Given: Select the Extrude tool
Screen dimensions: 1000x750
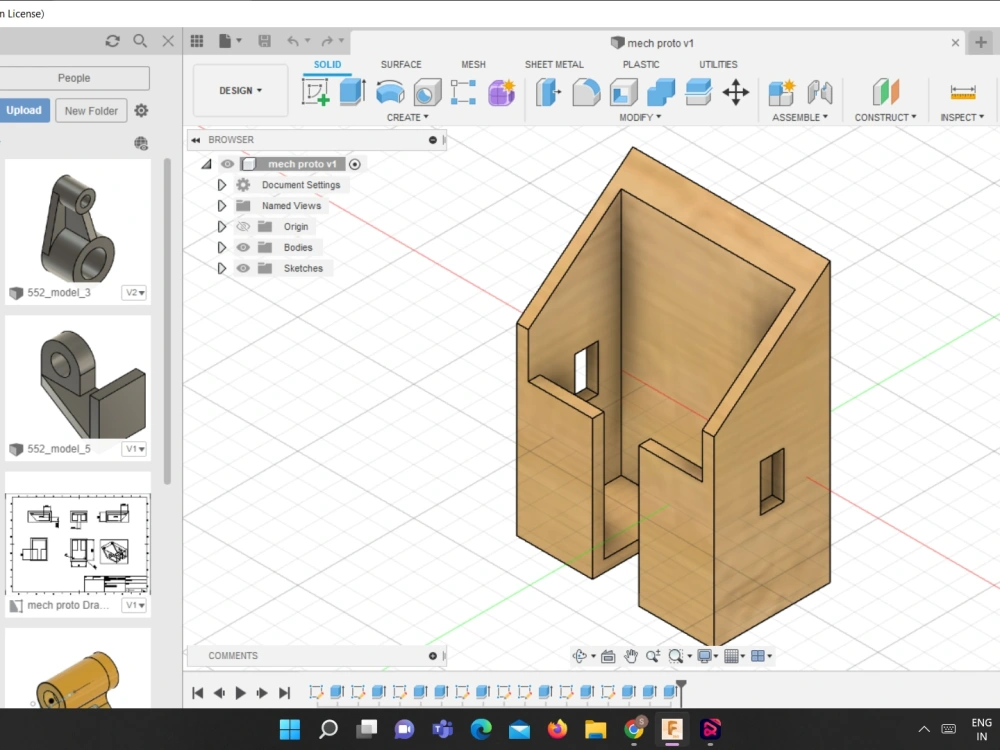Looking at the screenshot, I should pos(352,92).
